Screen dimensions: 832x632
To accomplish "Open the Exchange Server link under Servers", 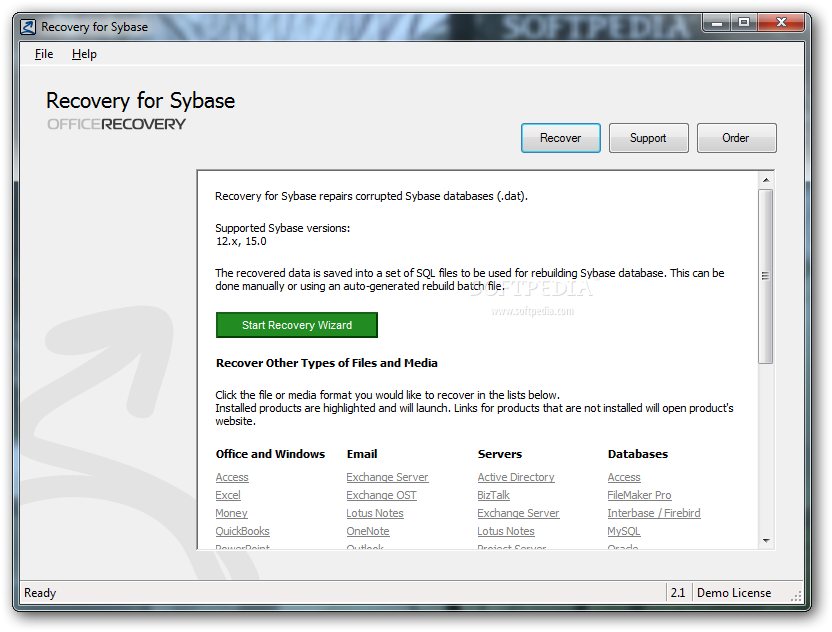I will pos(518,513).
